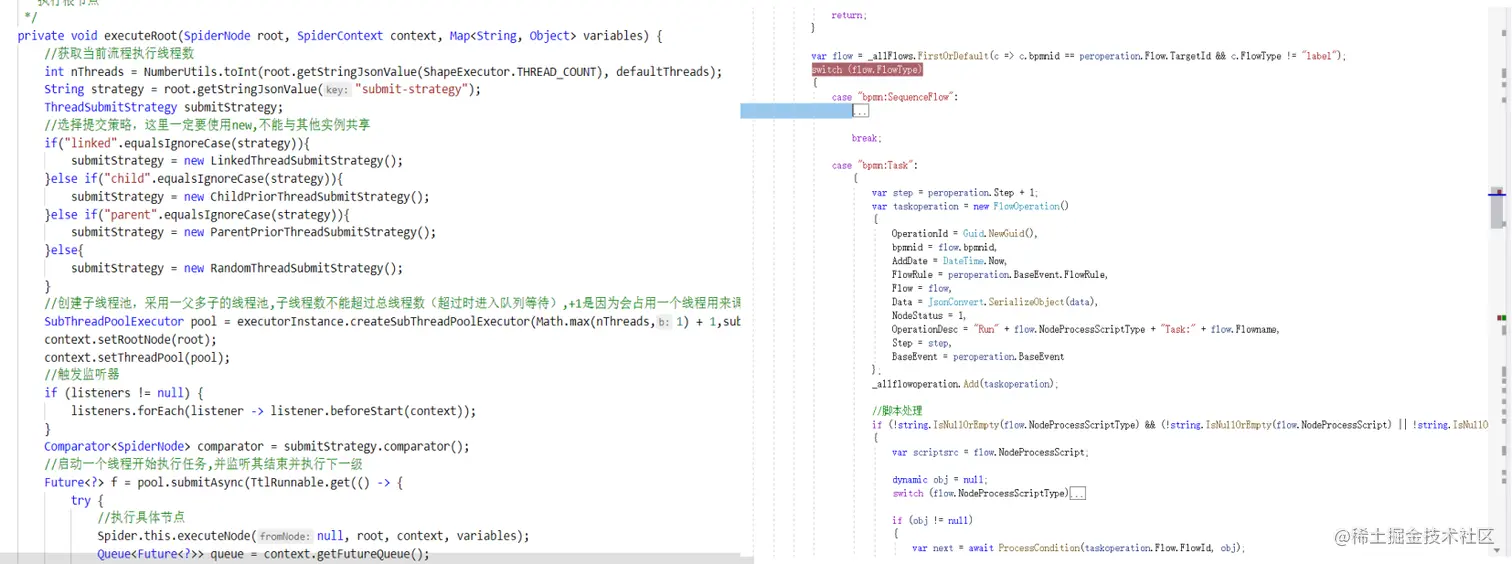Click the "listeners.forEach" beforeStart line
This screenshot has height=564, width=1512.
[x=274, y=411]
